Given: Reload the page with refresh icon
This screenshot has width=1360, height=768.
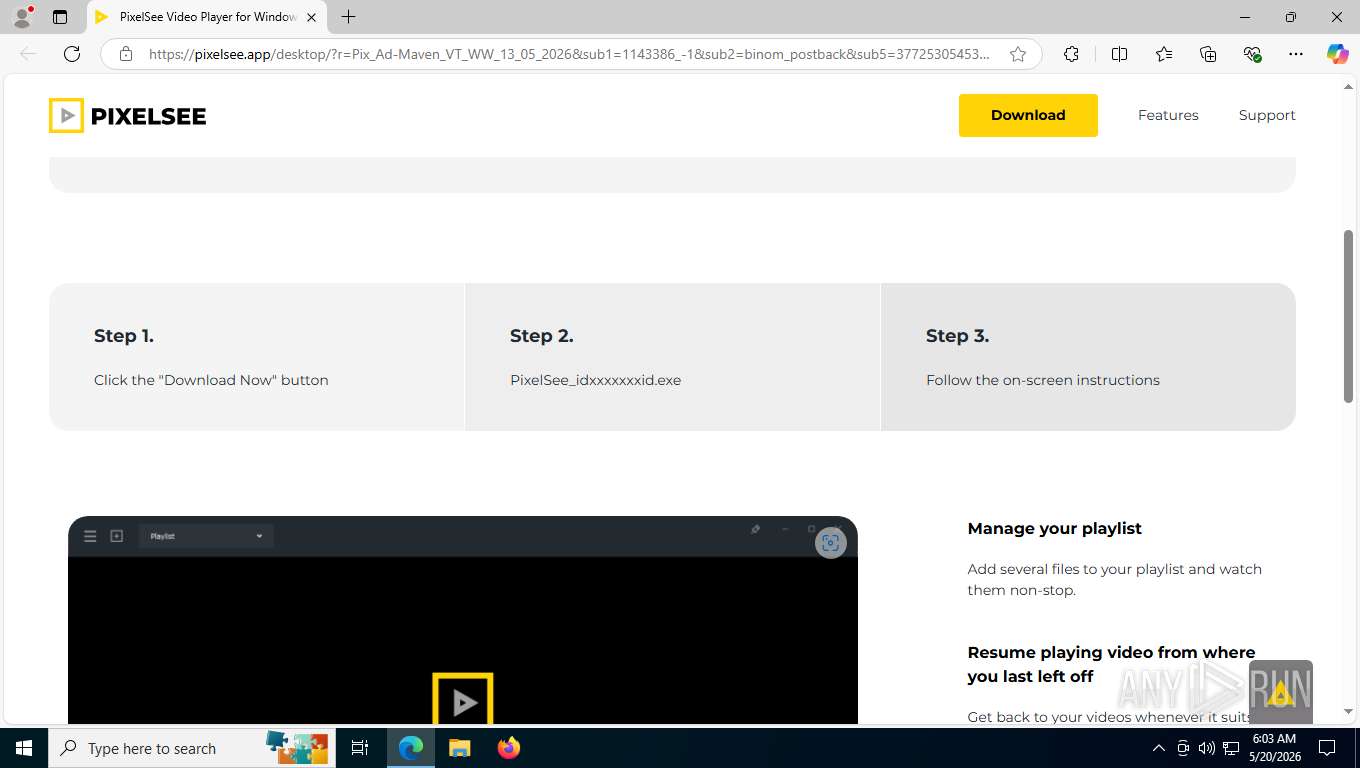Looking at the screenshot, I should (72, 54).
